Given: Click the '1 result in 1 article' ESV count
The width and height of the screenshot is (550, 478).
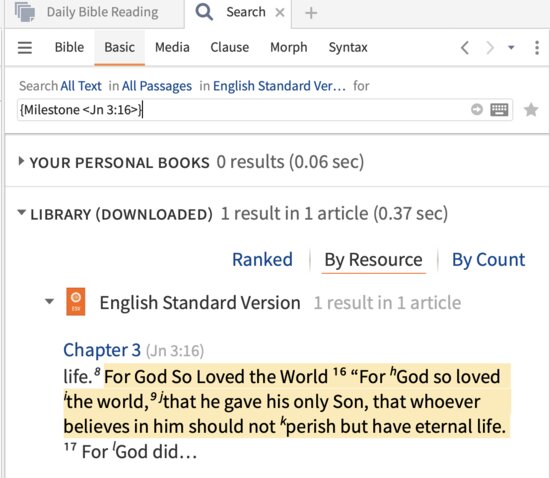Looking at the screenshot, I should pos(387,303).
